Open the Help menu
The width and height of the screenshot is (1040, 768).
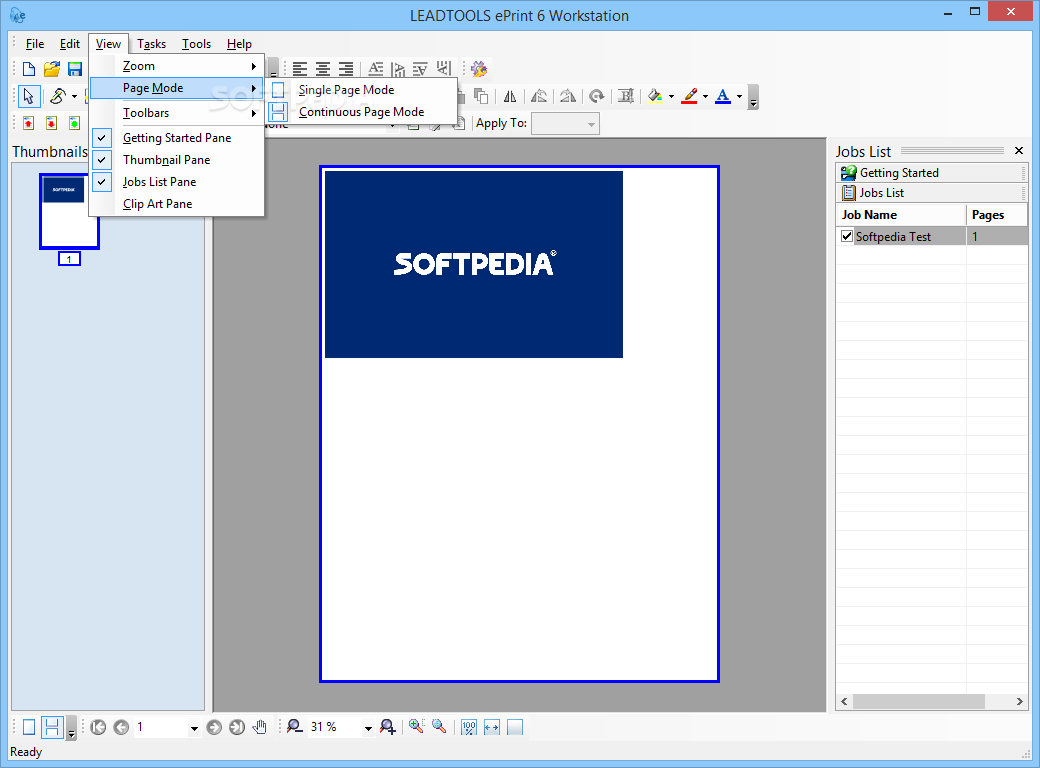(239, 44)
